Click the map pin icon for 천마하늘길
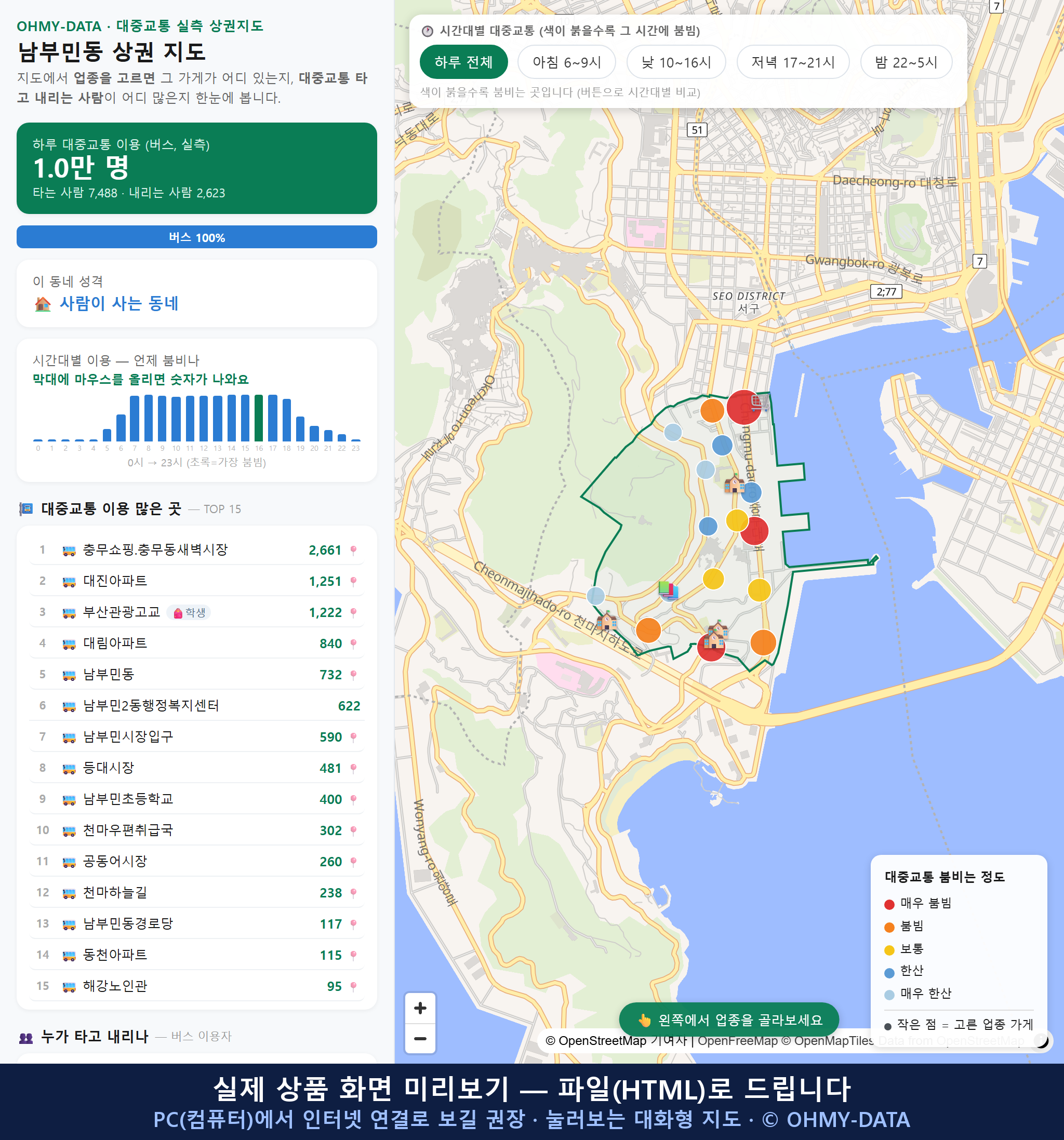Screen dimensions: 1064x1140 pyautogui.click(x=353, y=893)
